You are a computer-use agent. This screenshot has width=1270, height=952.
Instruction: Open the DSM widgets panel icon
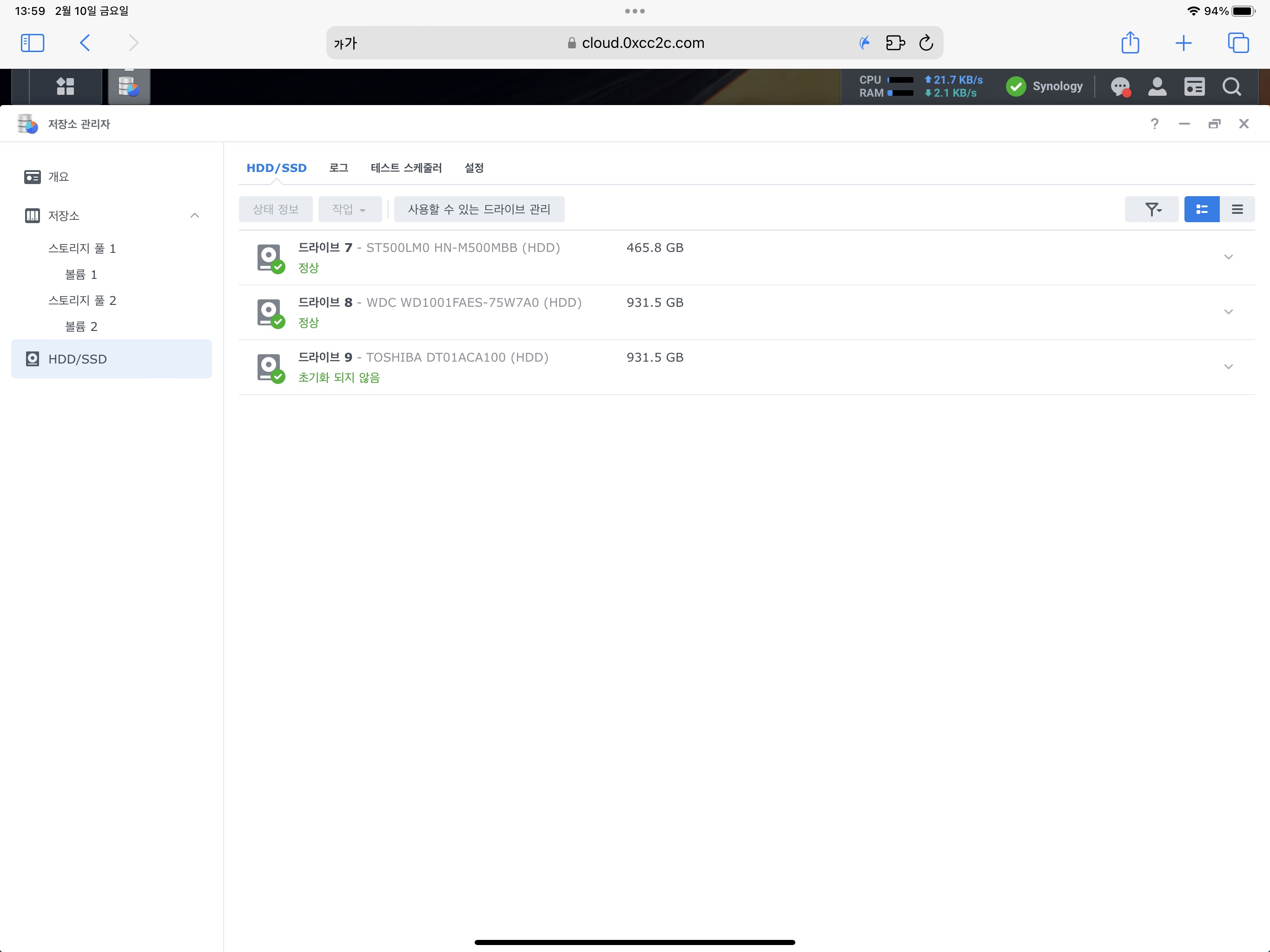click(1194, 87)
